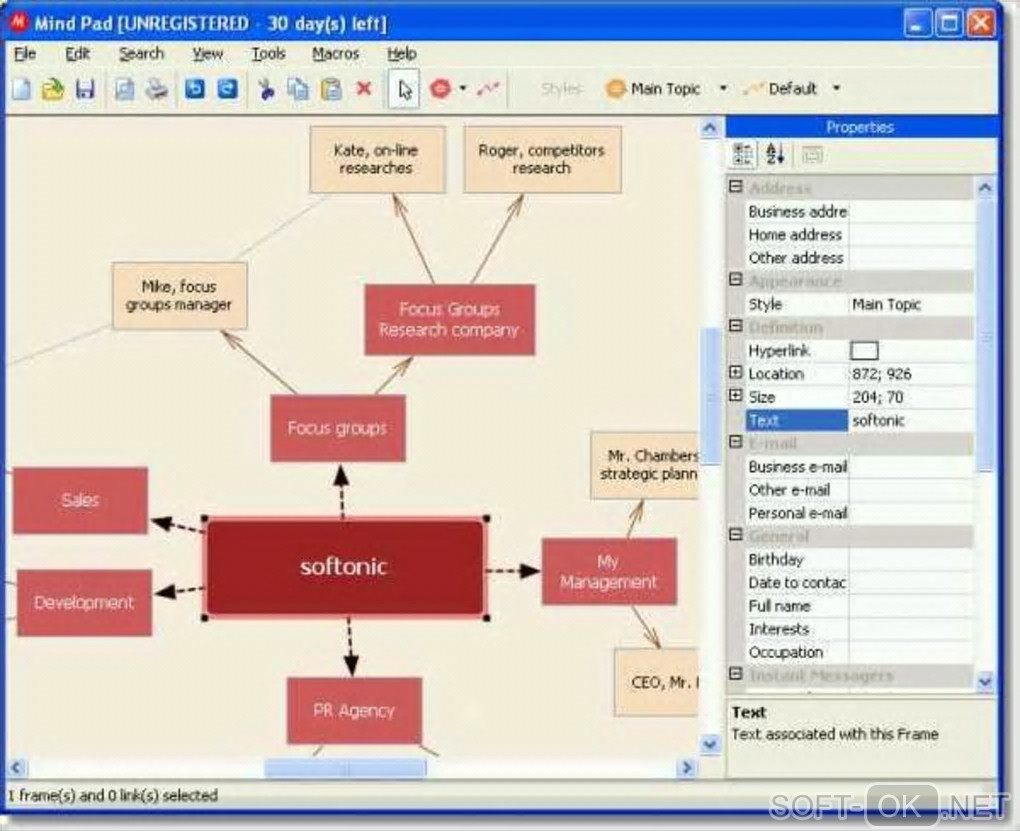Screen dimensions: 1020x831
Task: Click the Business address value field
Action: (911, 211)
